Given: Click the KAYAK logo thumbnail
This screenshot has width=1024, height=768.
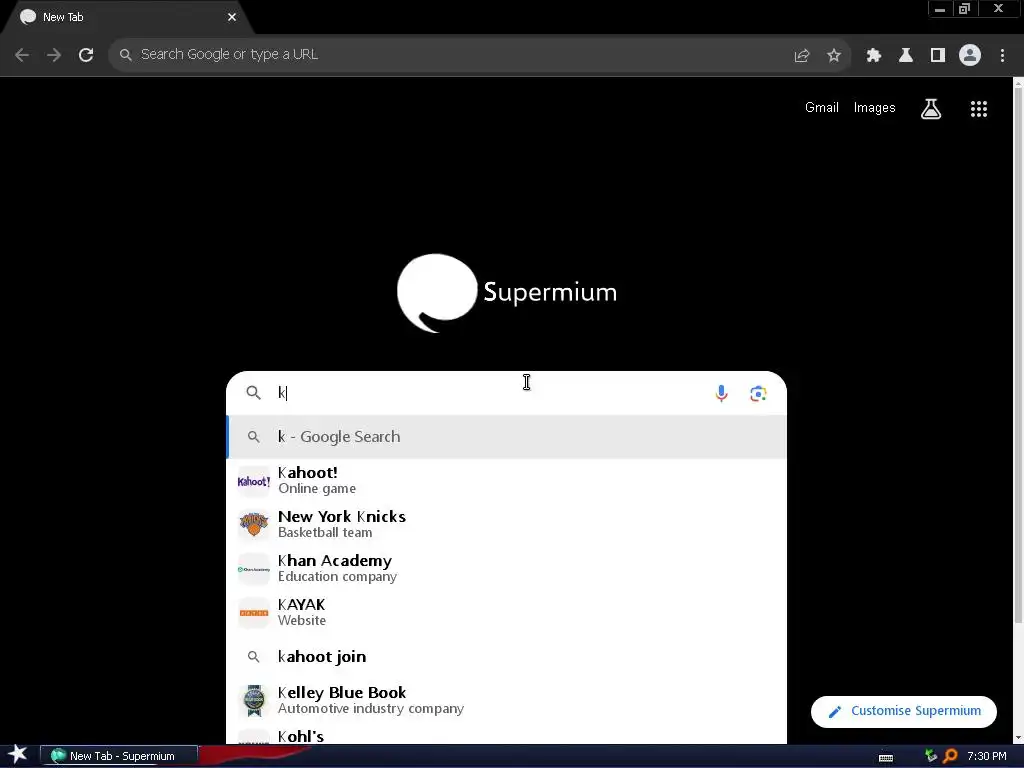Looking at the screenshot, I should tap(253, 613).
